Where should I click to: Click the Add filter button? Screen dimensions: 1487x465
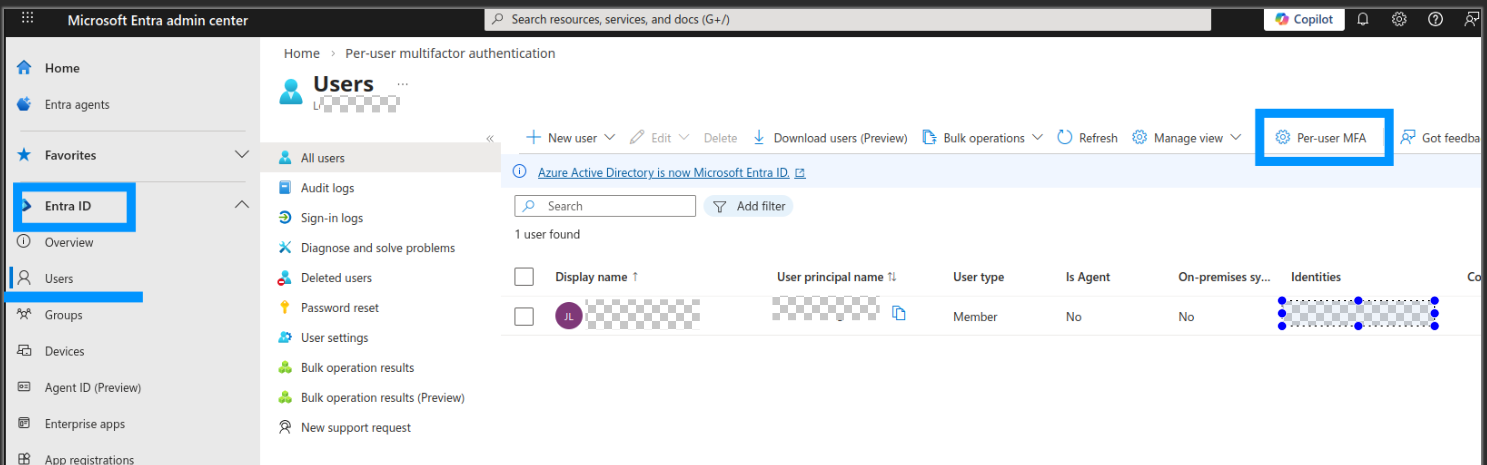tap(748, 206)
